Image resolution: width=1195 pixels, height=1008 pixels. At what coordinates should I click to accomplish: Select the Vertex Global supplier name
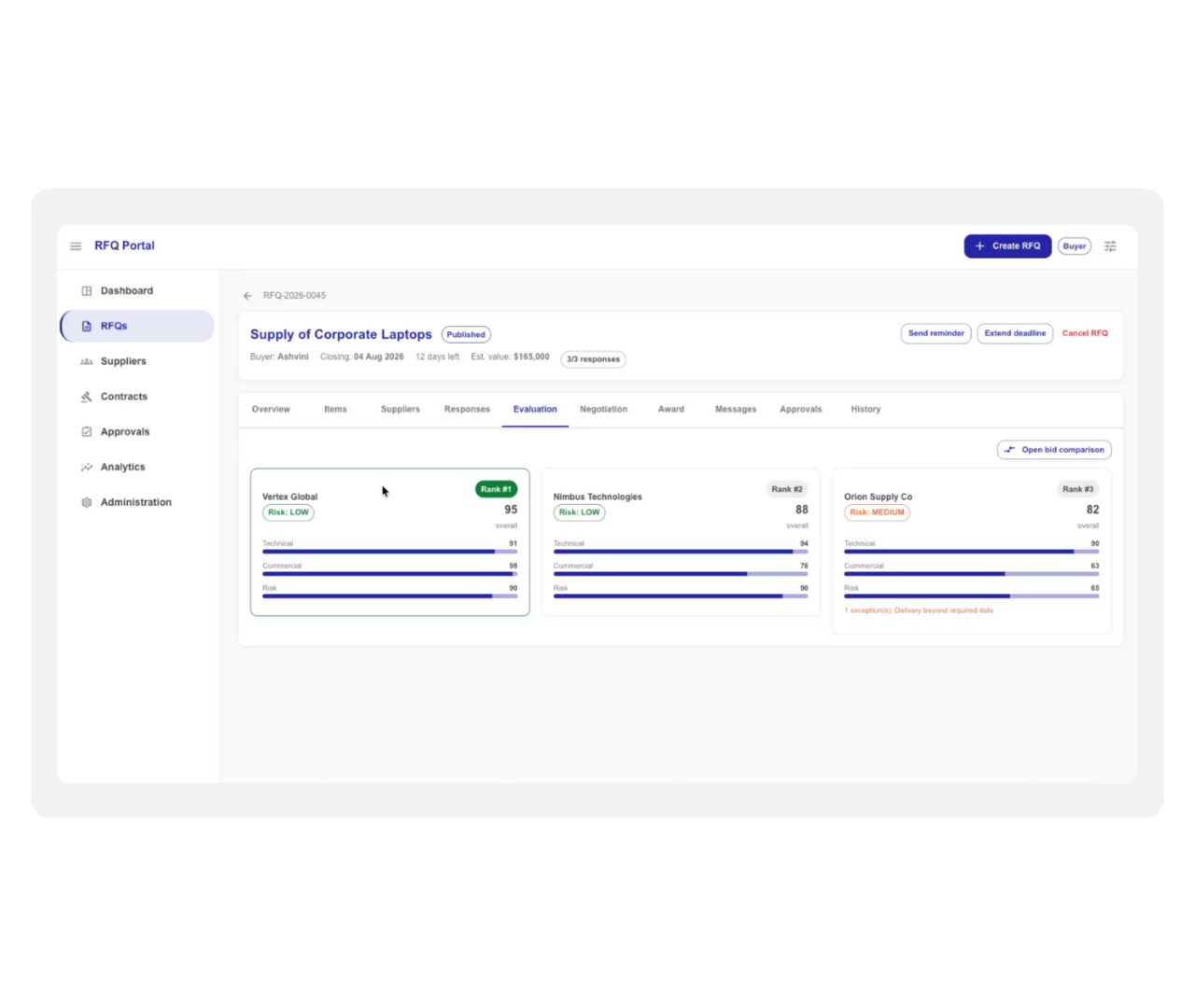pos(290,497)
